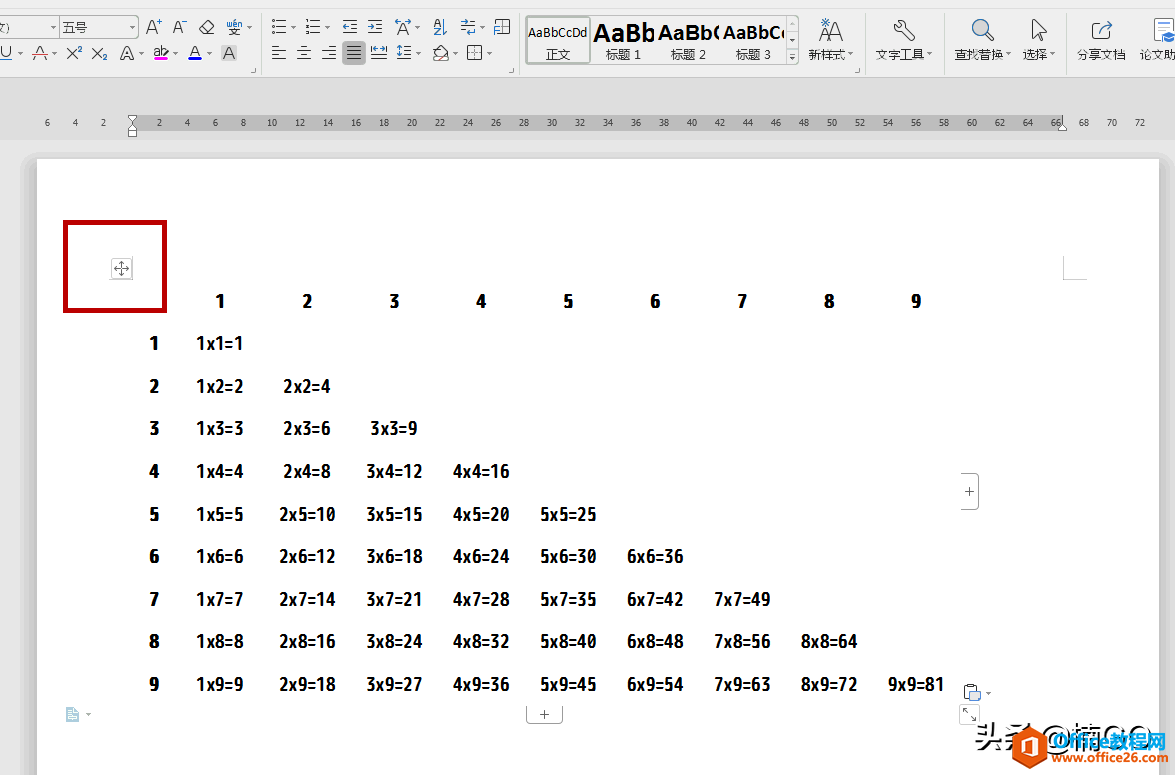Click the table move handle icon
Viewport: 1175px width, 775px height.
click(121, 268)
